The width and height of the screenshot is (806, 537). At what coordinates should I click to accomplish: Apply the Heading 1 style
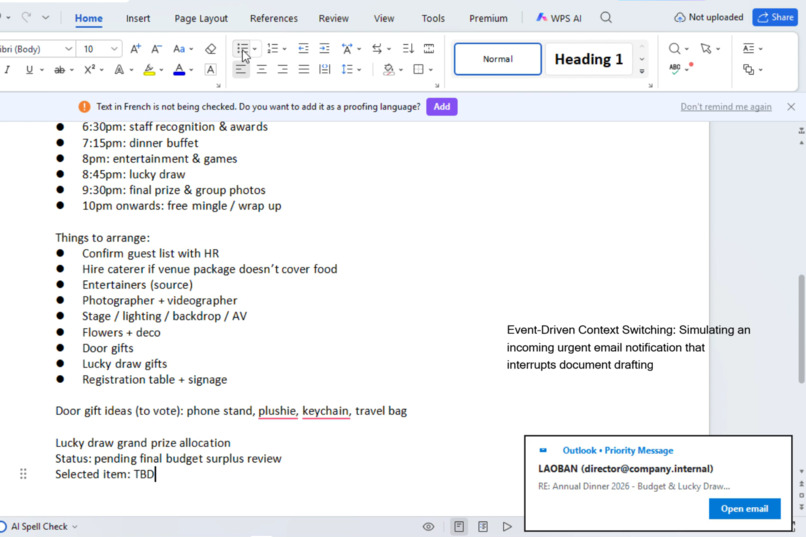click(589, 59)
